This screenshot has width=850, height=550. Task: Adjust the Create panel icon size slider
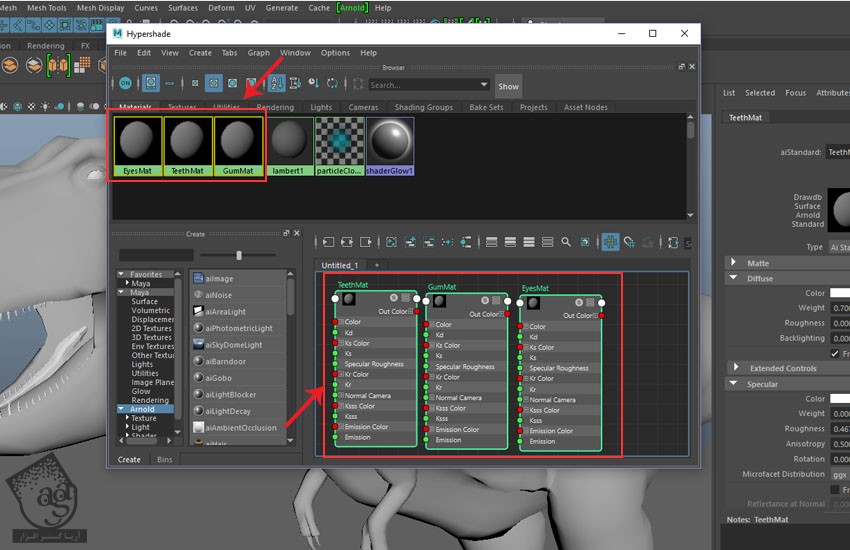(239, 255)
